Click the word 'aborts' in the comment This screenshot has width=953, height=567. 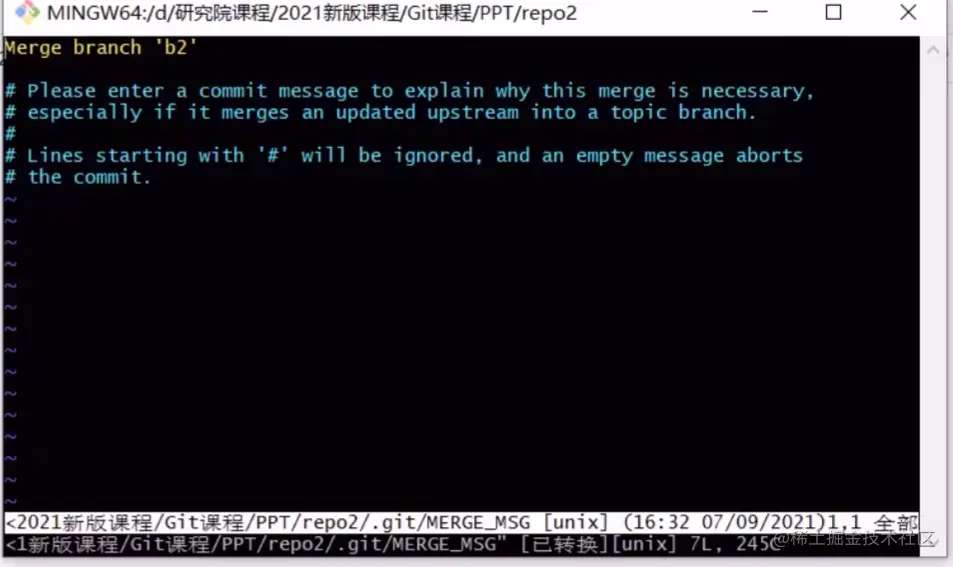tap(769, 156)
